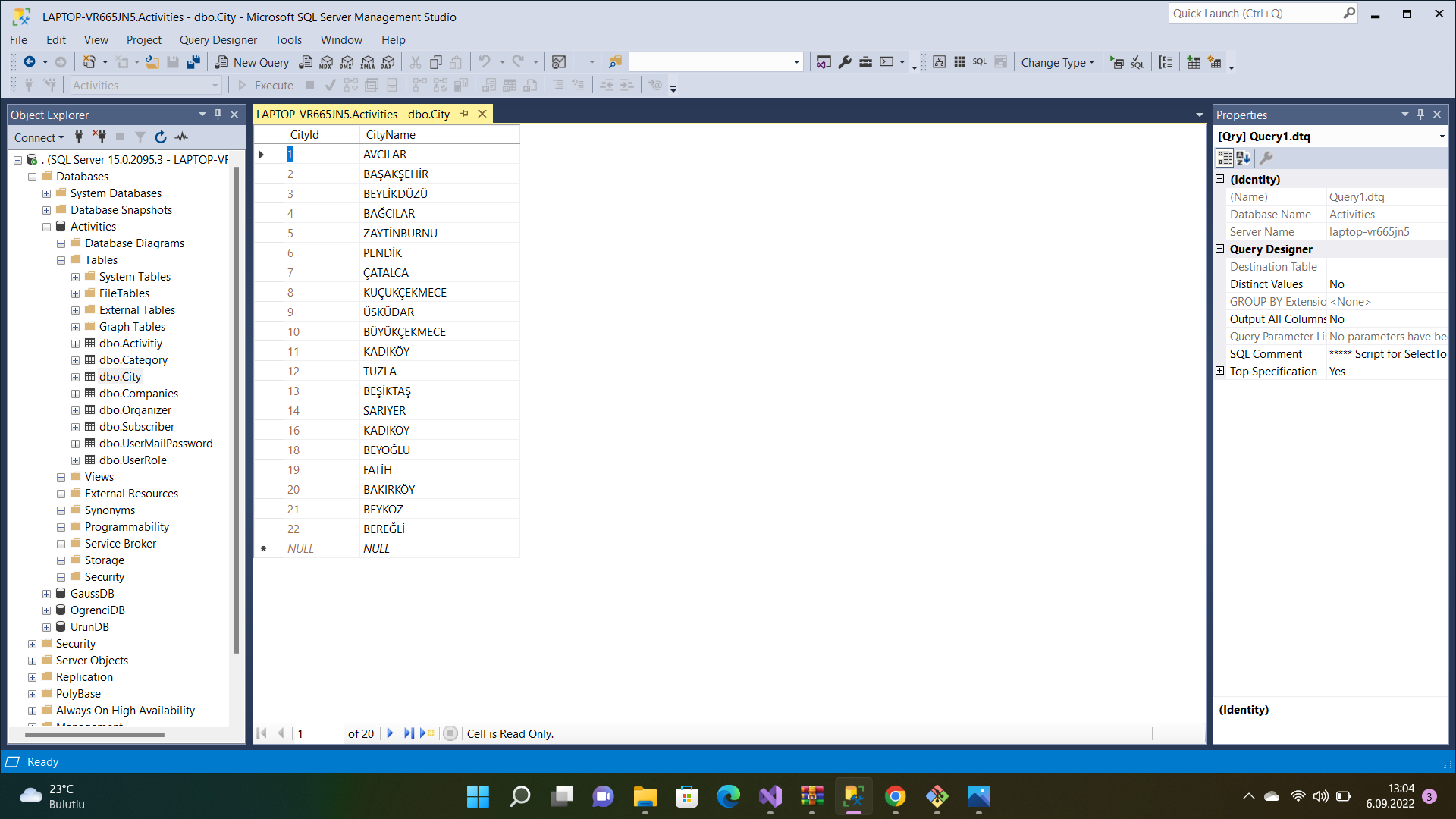Select dbo.Subscriber in the tree
The image size is (1456, 819).
pos(136,426)
